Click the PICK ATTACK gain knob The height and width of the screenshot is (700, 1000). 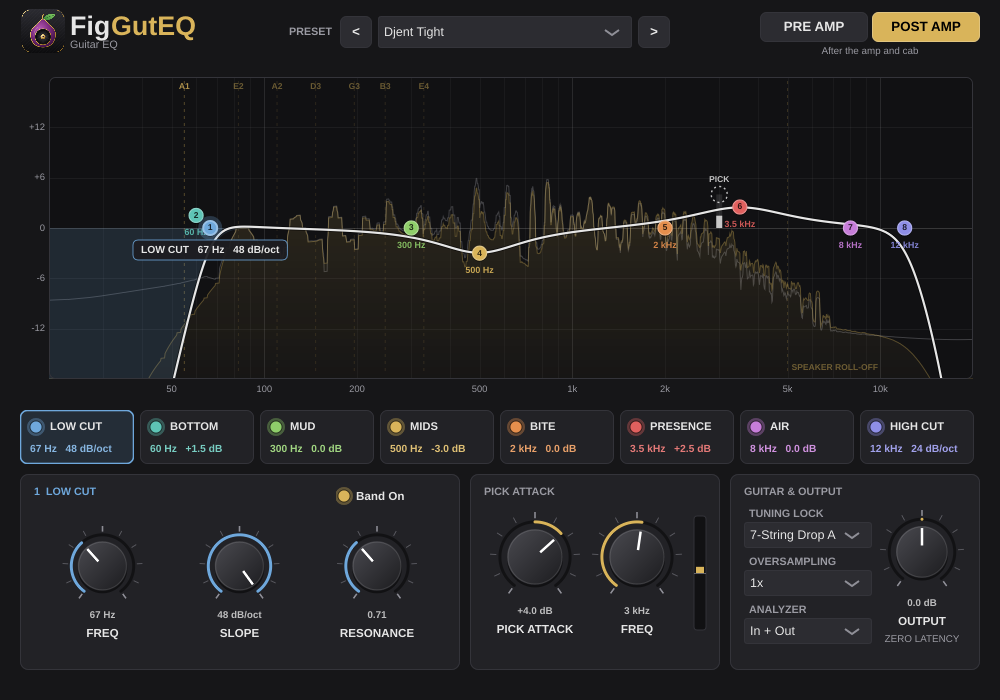click(x=534, y=555)
